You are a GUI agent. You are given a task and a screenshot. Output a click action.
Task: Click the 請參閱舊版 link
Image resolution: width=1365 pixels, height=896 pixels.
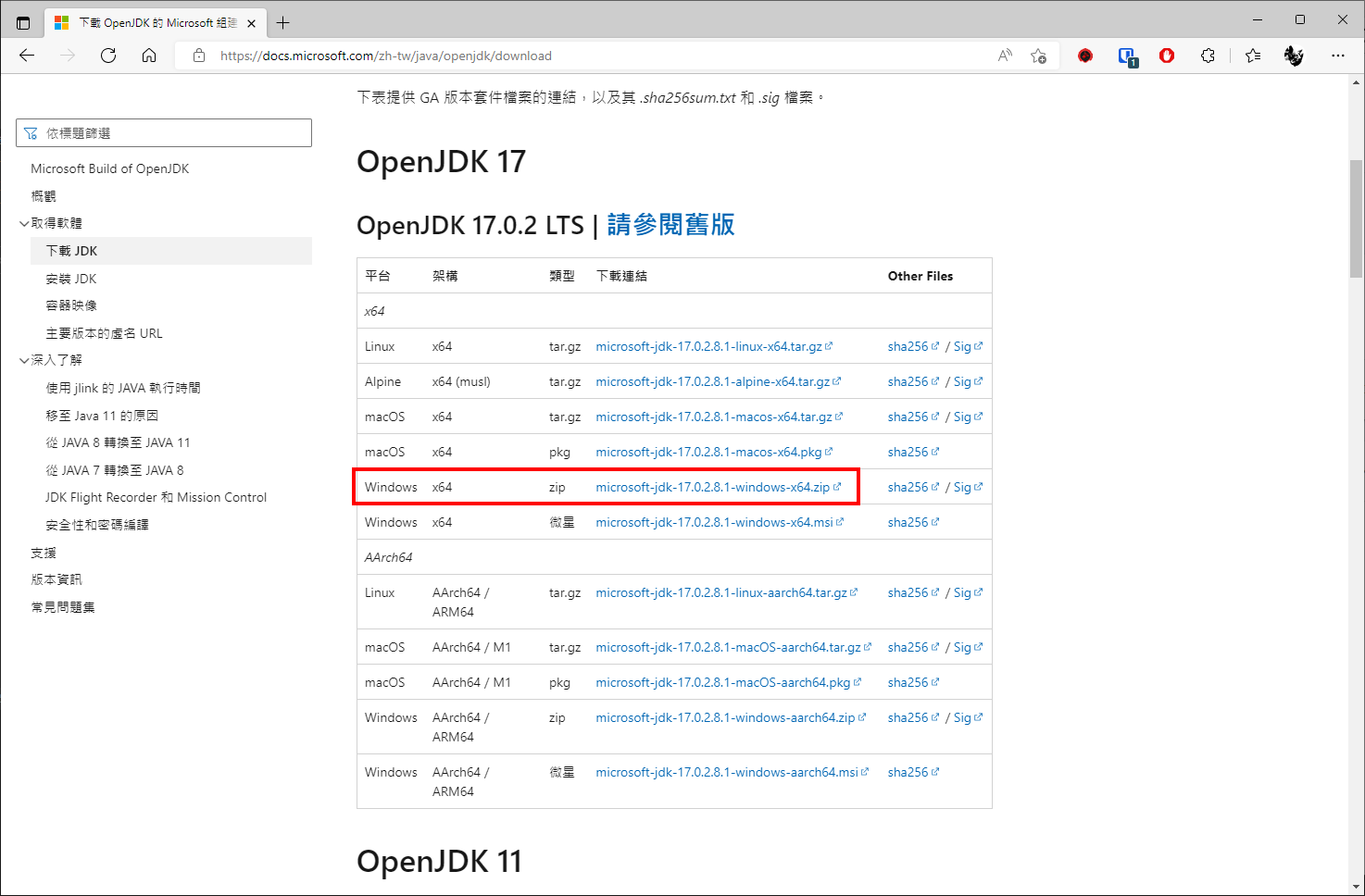tap(670, 225)
